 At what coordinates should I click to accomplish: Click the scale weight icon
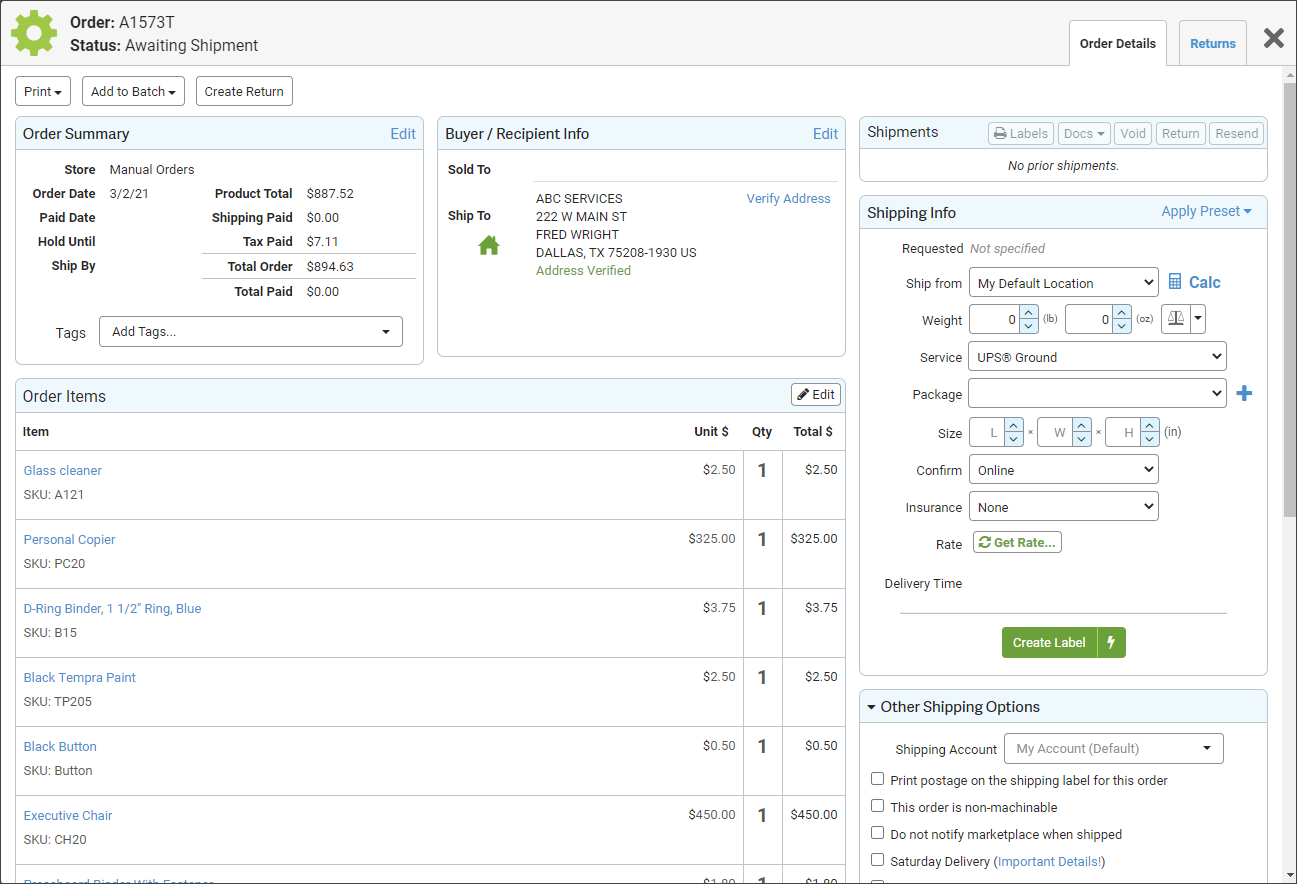[x=1175, y=320]
